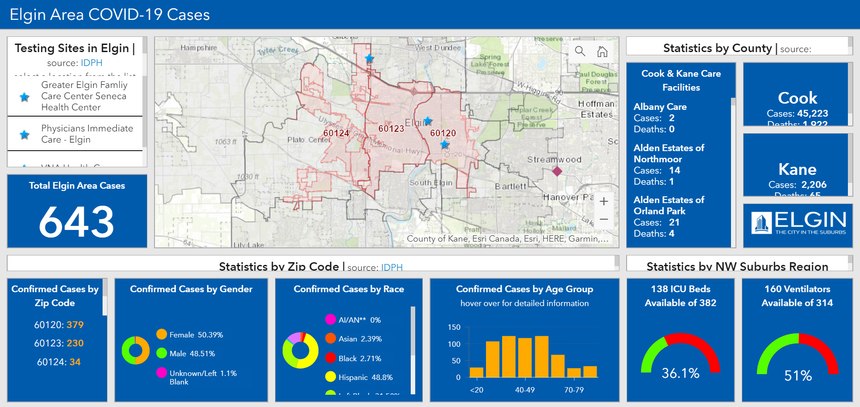Open the IDPH link under Testing Sites
The height and width of the screenshot is (407, 860).
91,62
